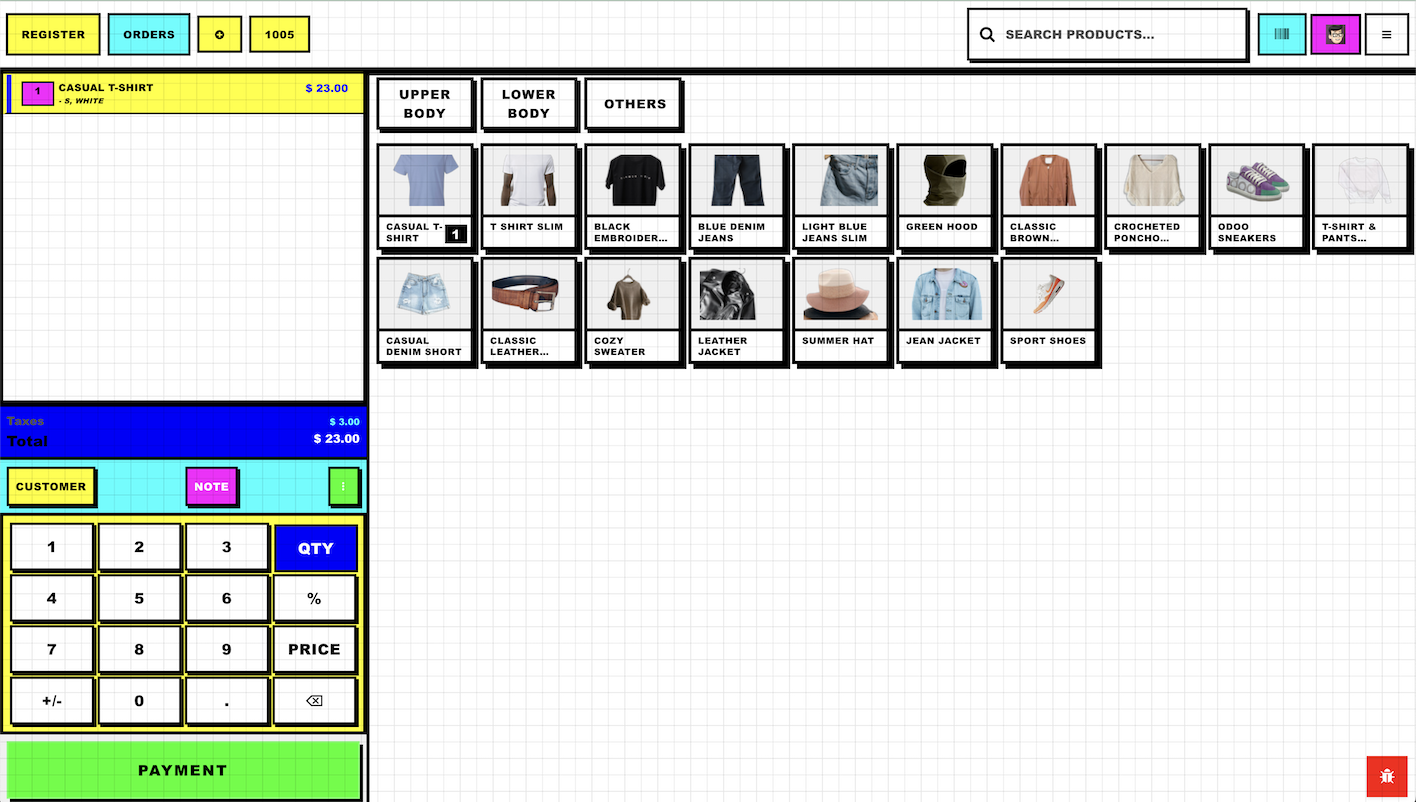The image size is (1416, 802).
Task: Open the Orders view
Action: point(149,35)
